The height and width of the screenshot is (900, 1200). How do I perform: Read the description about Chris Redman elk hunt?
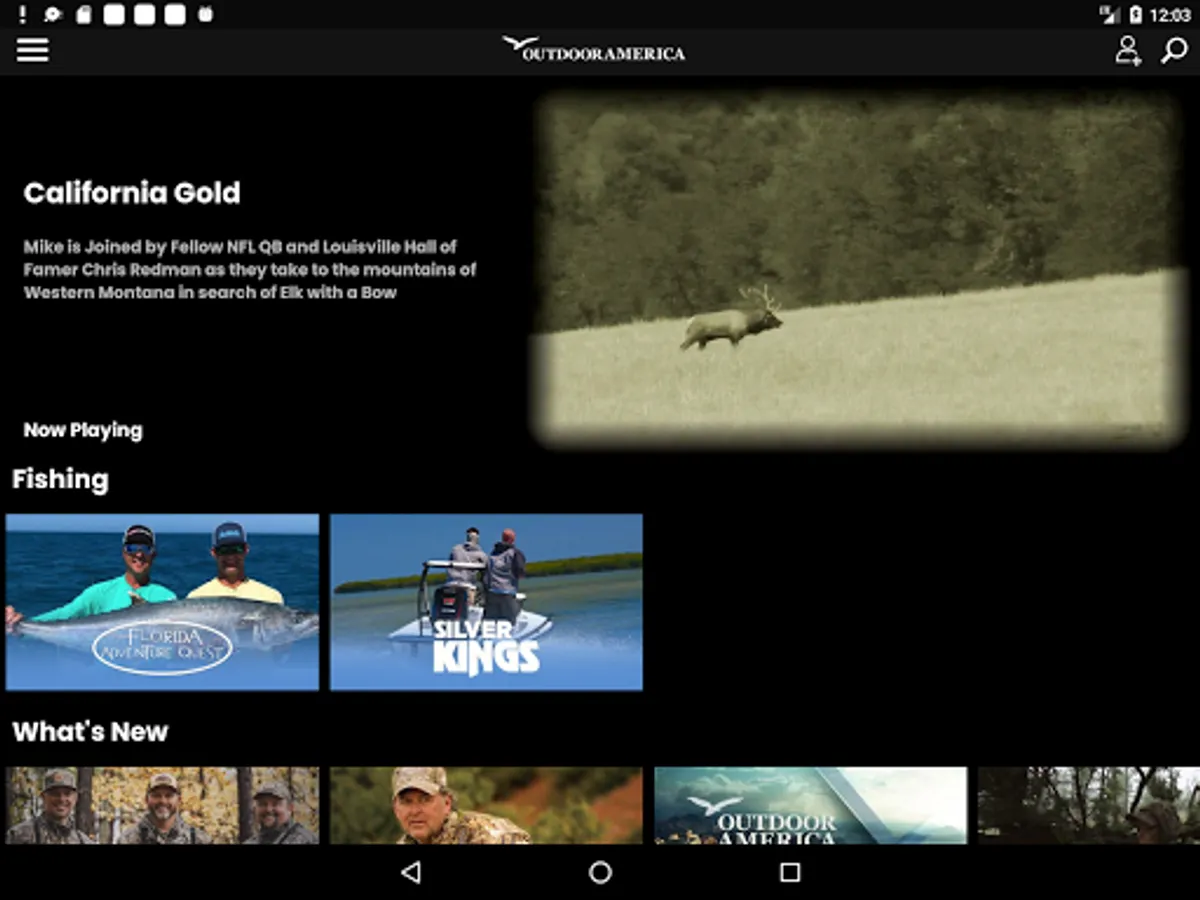coord(250,269)
